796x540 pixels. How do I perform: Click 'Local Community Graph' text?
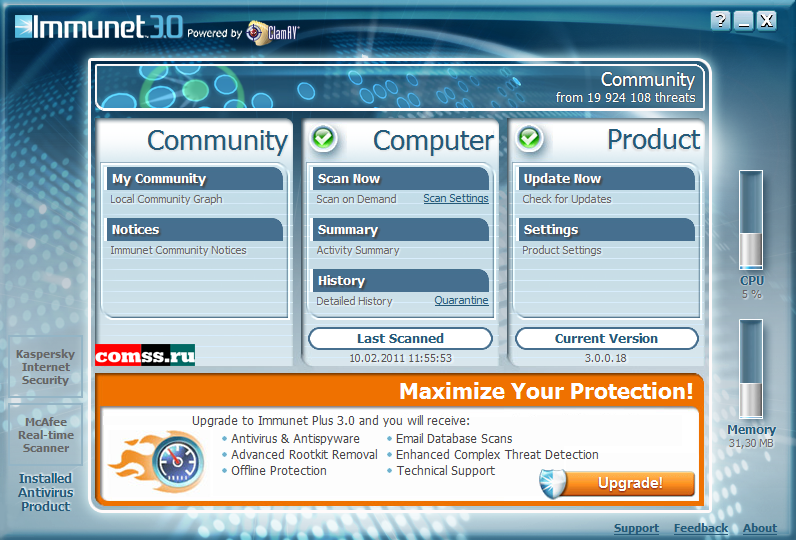click(x=166, y=199)
